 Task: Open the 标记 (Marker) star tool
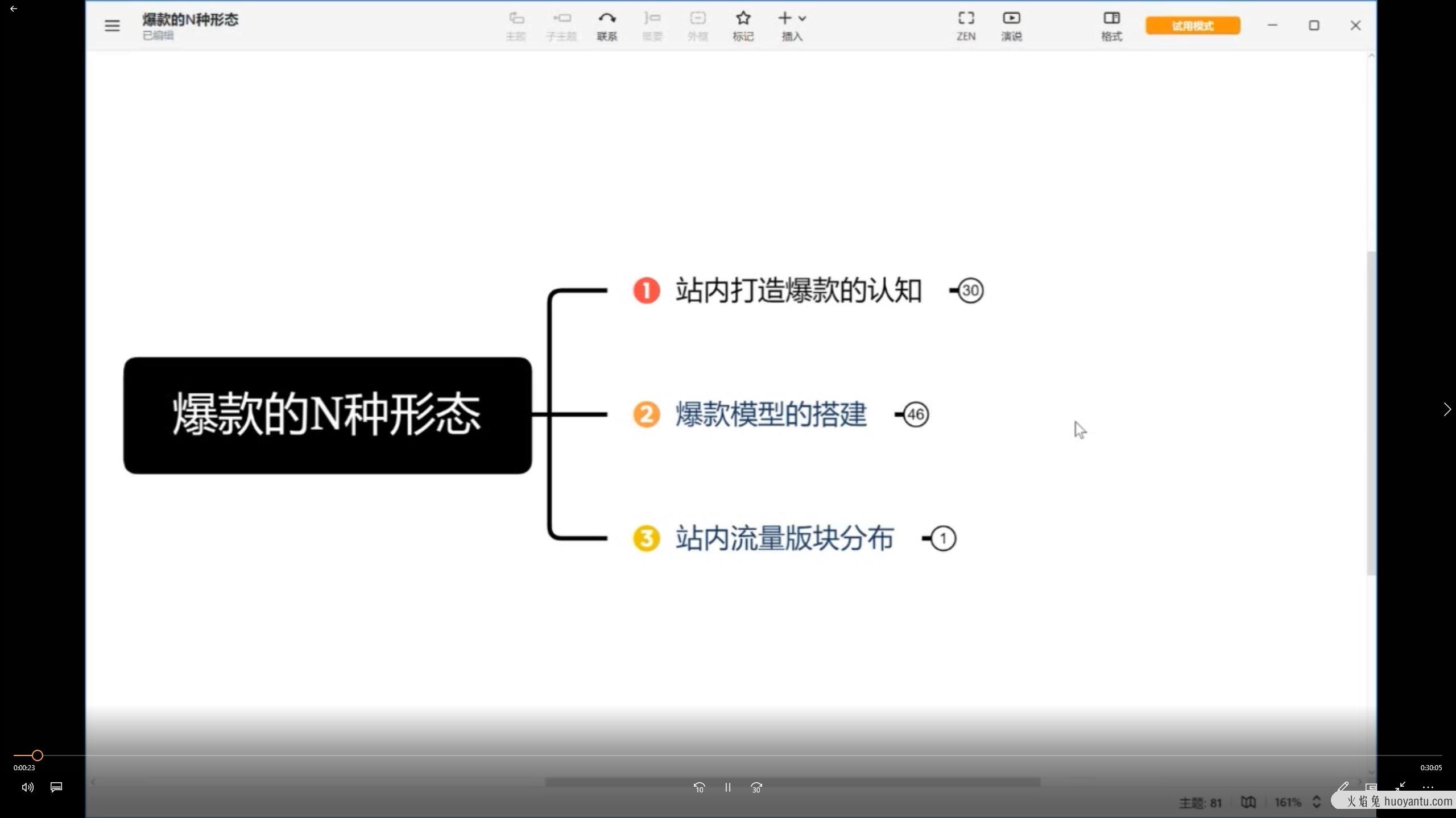(743, 26)
